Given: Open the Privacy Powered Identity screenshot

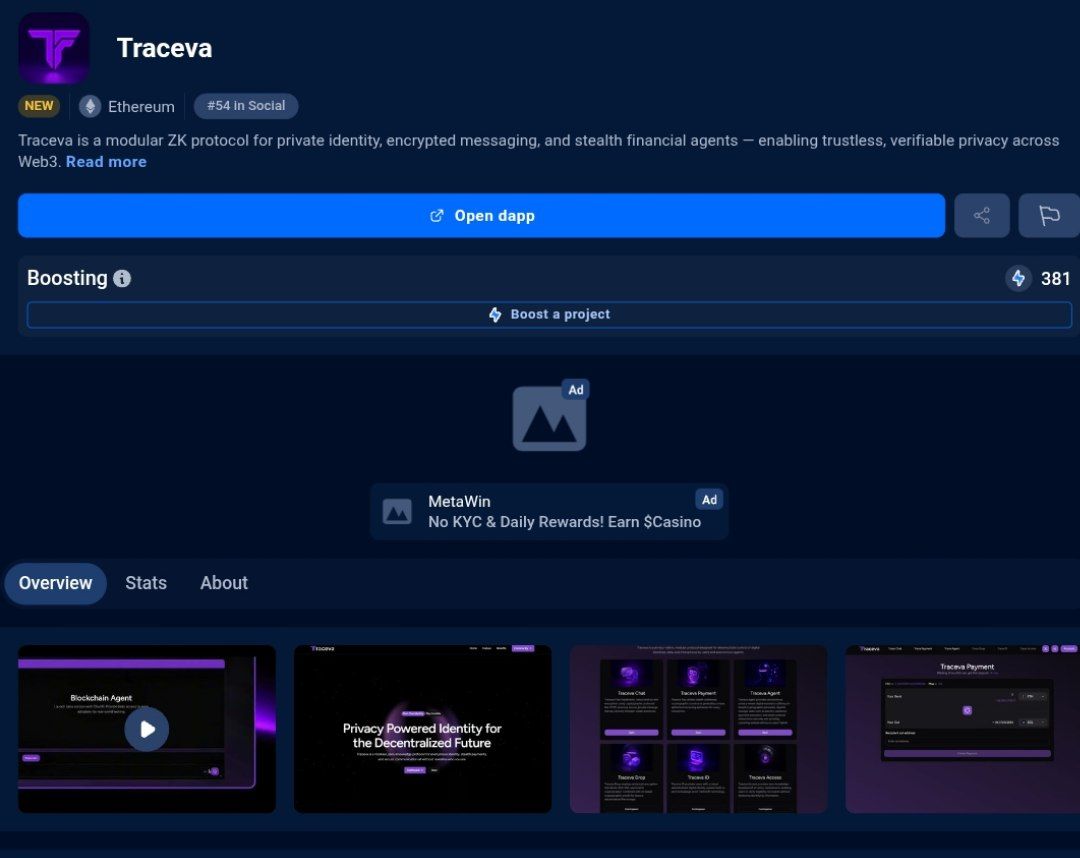Looking at the screenshot, I should [x=423, y=729].
